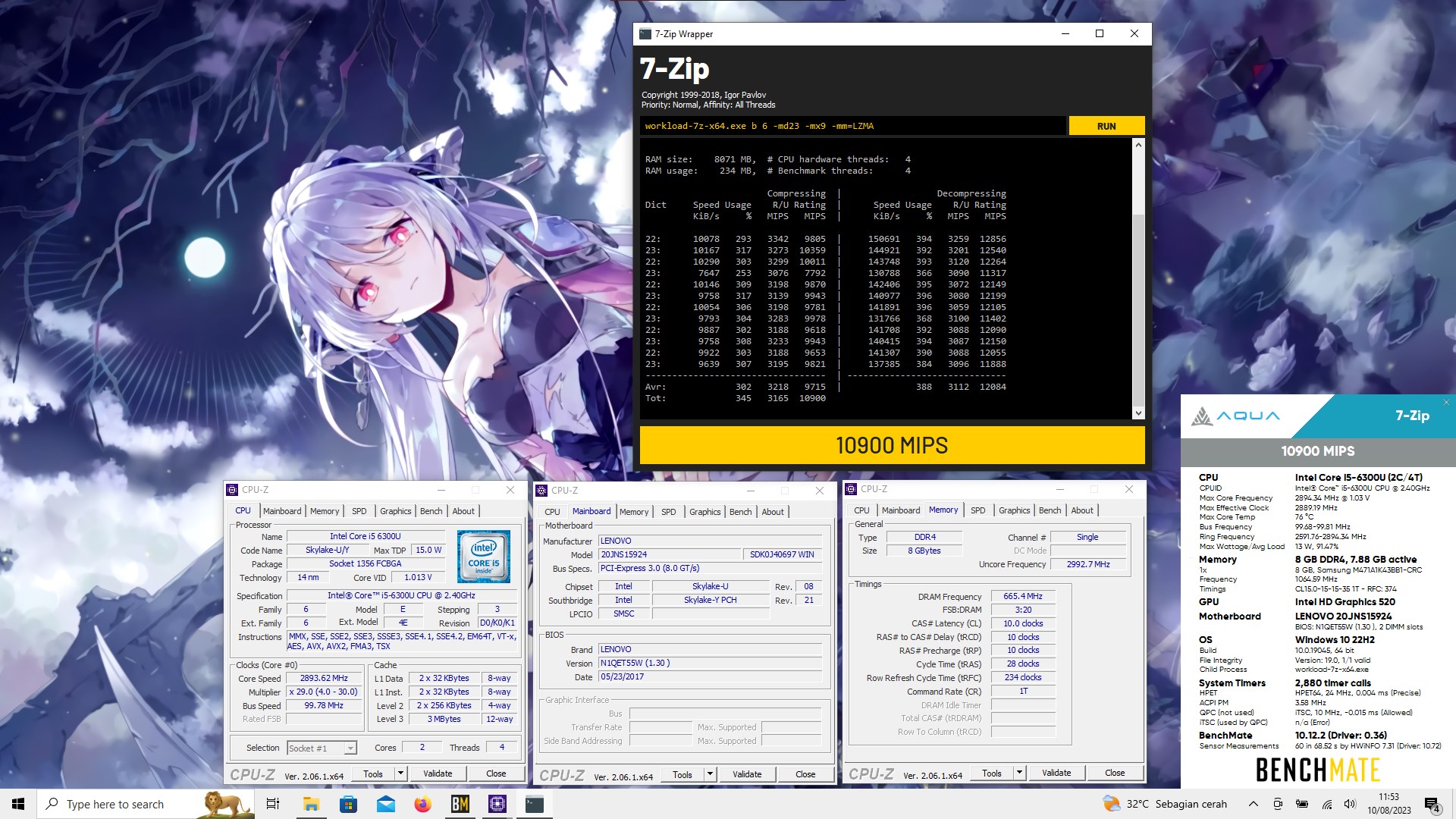The height and width of the screenshot is (819, 1456).
Task: Click the yellow RUN button in 7-Zip Wrapper
Action: click(x=1106, y=126)
